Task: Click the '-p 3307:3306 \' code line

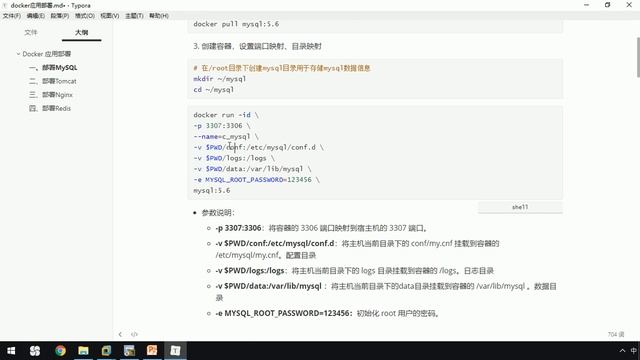Action: point(222,126)
